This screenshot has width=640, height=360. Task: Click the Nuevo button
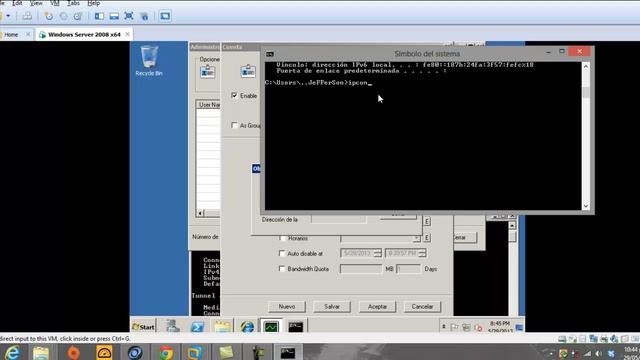[287, 307]
